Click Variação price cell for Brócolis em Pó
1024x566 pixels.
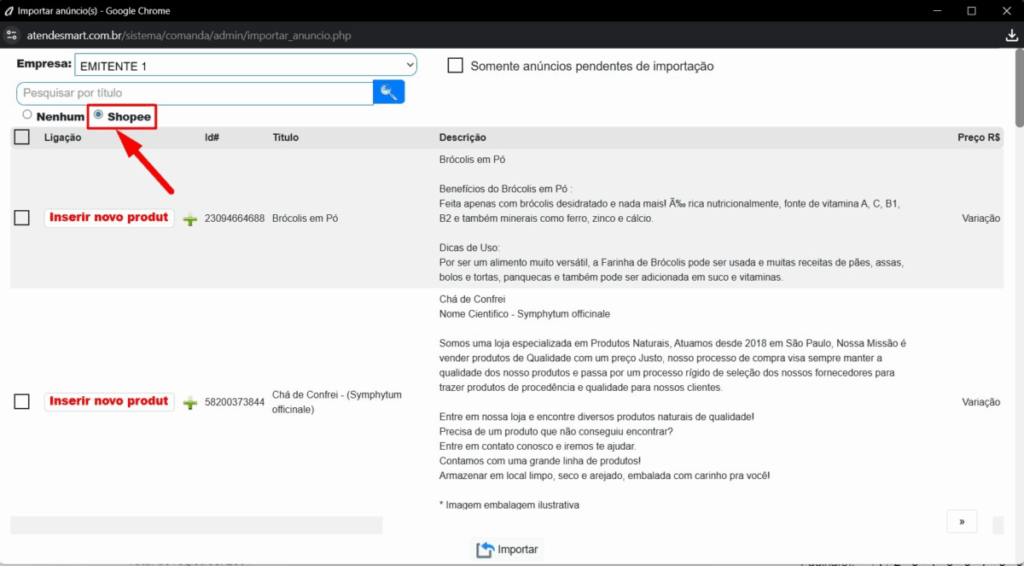click(x=981, y=219)
